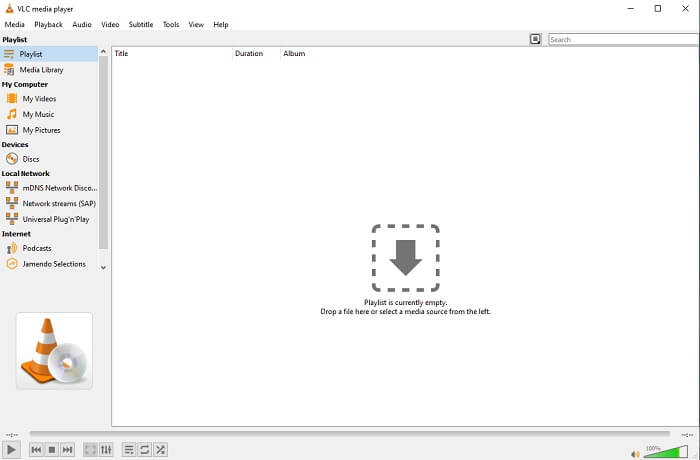This screenshot has width=700, height=460.
Task: Click the playlist Search field
Action: click(624, 39)
